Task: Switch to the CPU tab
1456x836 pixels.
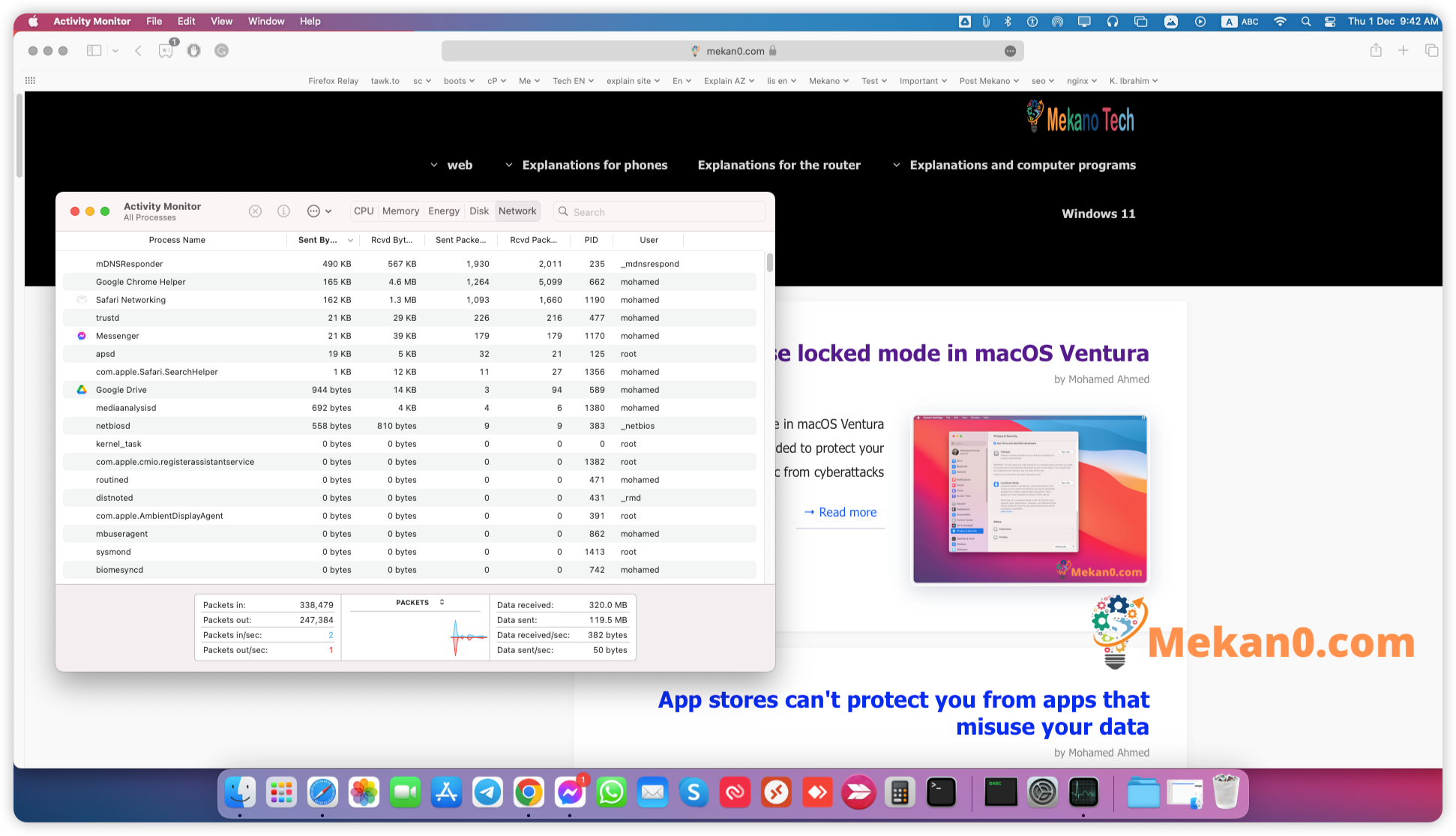Action: [364, 211]
